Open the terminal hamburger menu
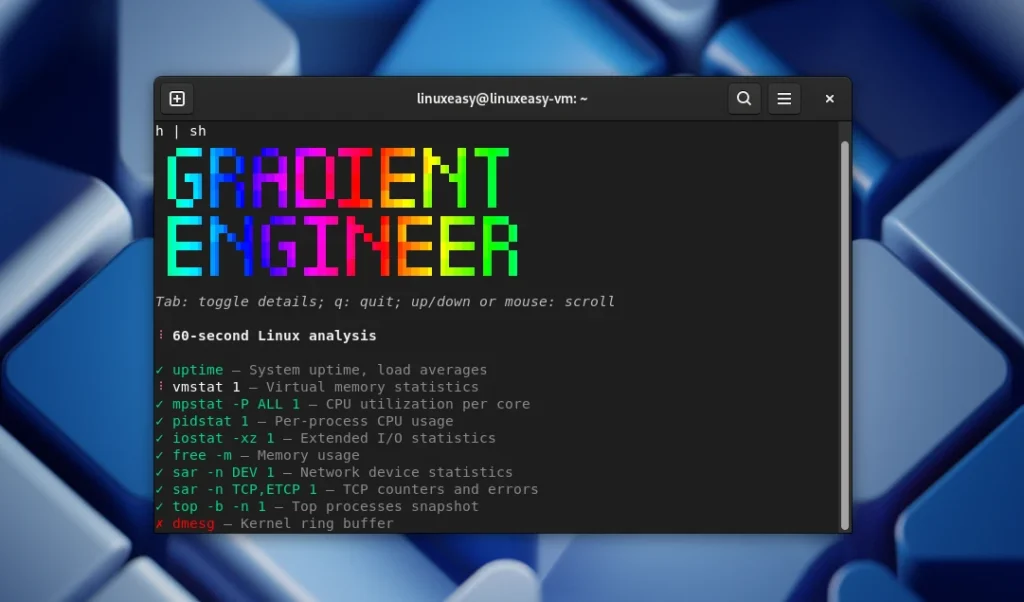 (784, 98)
